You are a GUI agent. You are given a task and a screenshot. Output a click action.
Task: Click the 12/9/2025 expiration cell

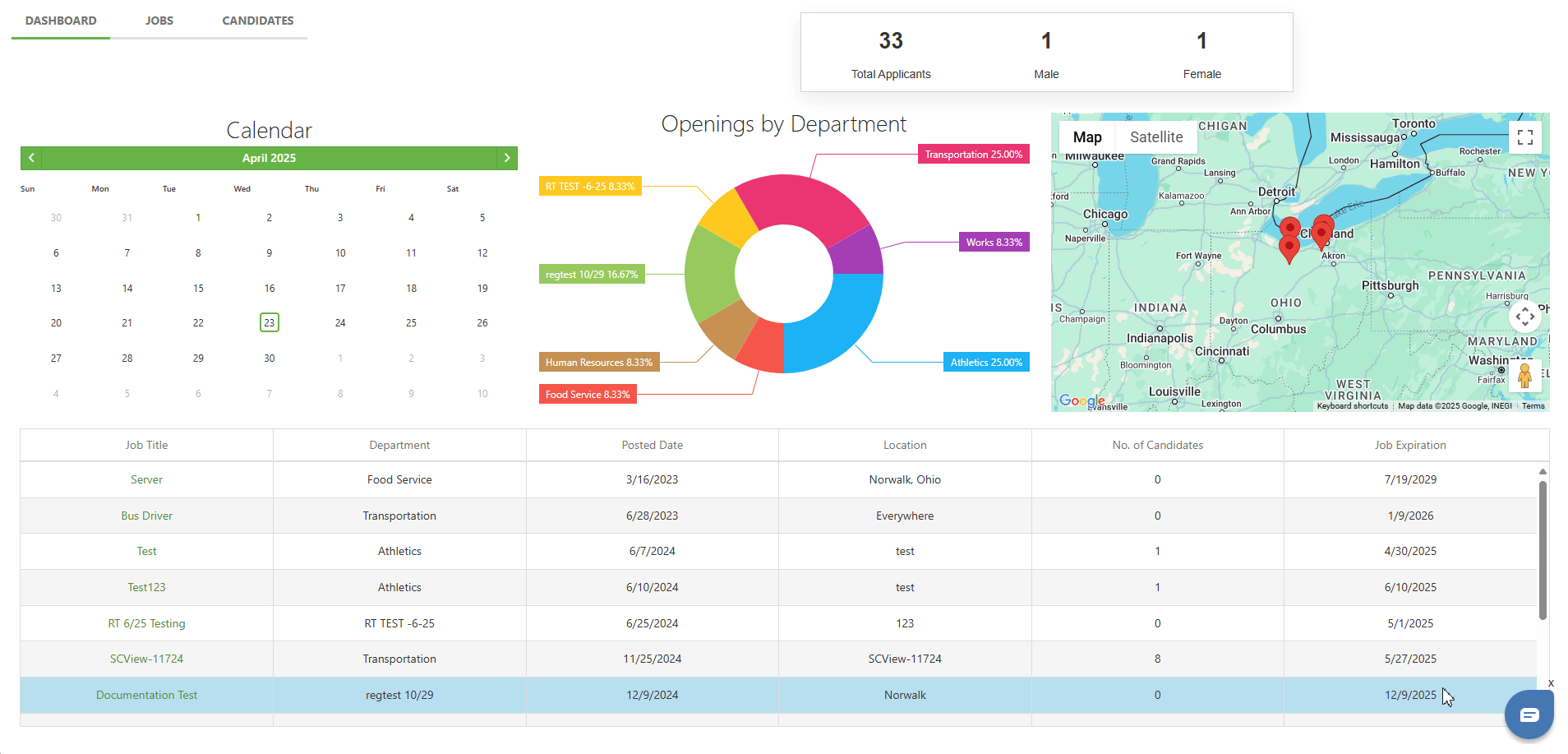click(x=1410, y=695)
